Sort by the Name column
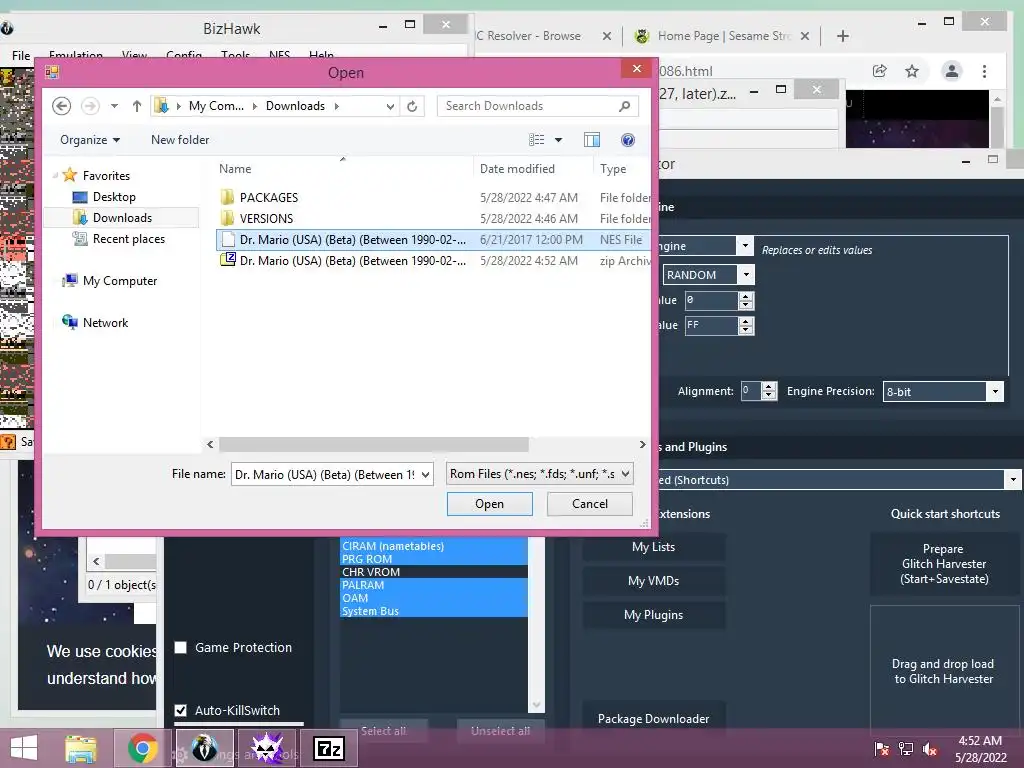The height and width of the screenshot is (768, 1024). (235, 168)
